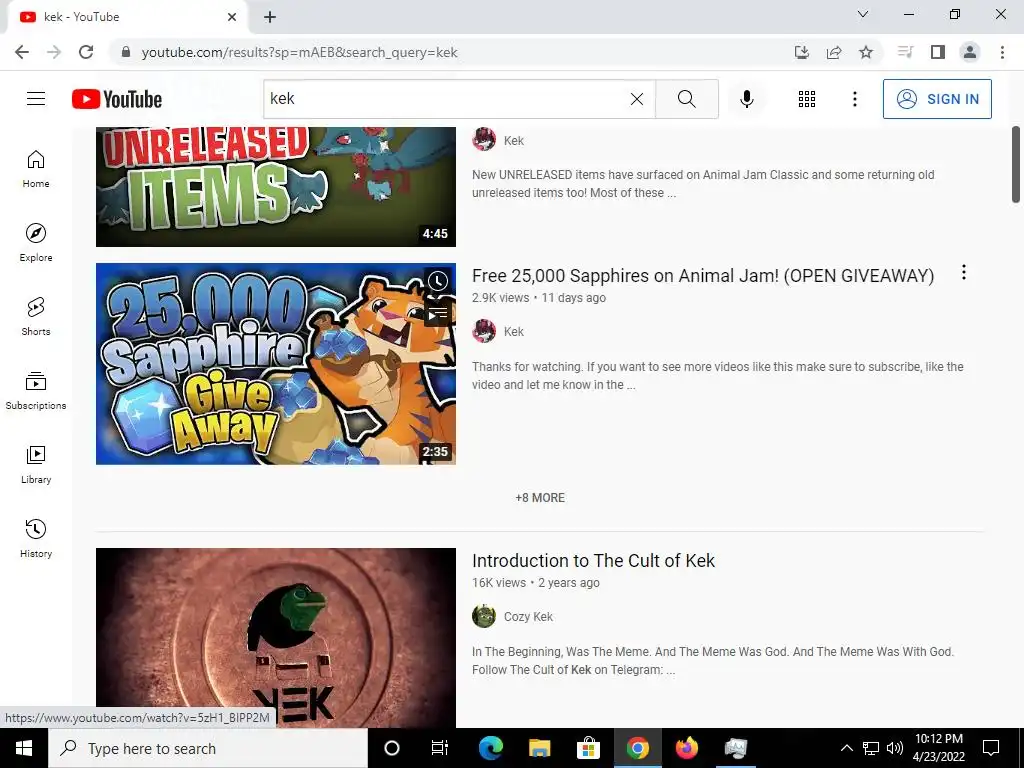Click the Watch Later clock on Sapphire thumbnail
Viewport: 1024px width, 768px height.
tap(438, 281)
